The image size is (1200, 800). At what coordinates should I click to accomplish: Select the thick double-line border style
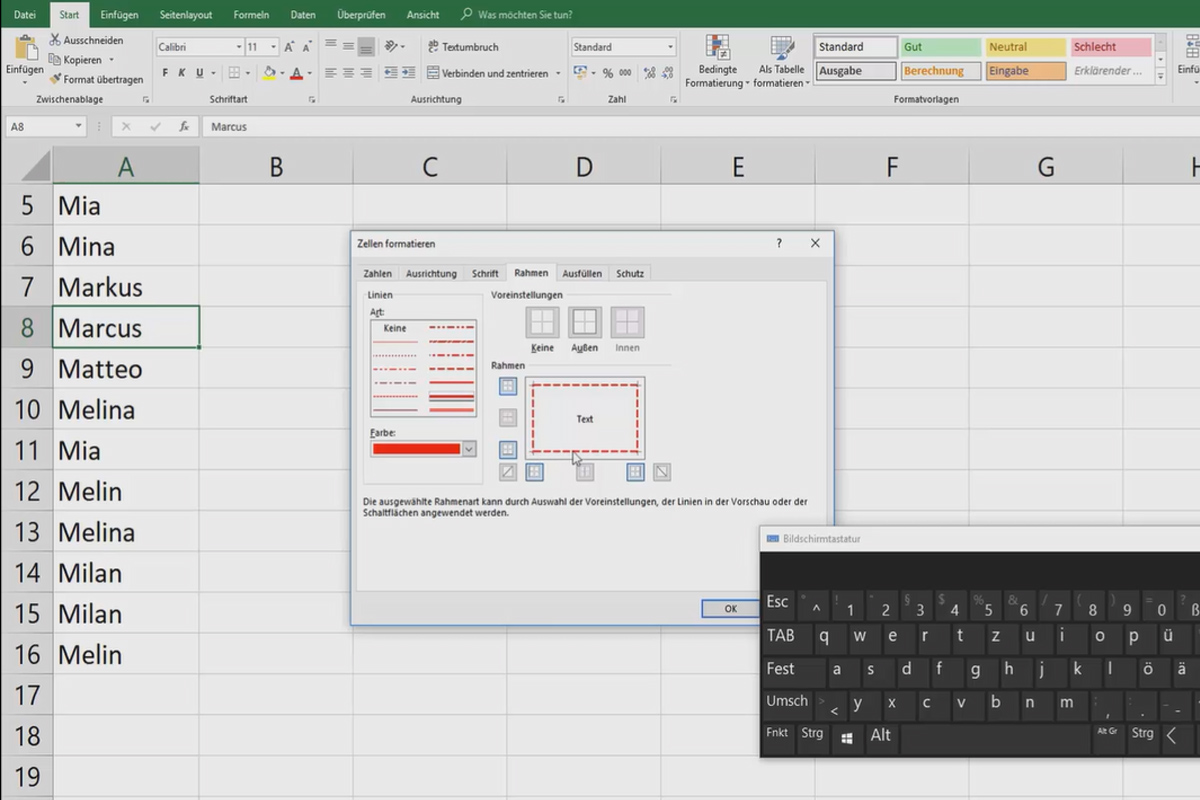(x=451, y=395)
